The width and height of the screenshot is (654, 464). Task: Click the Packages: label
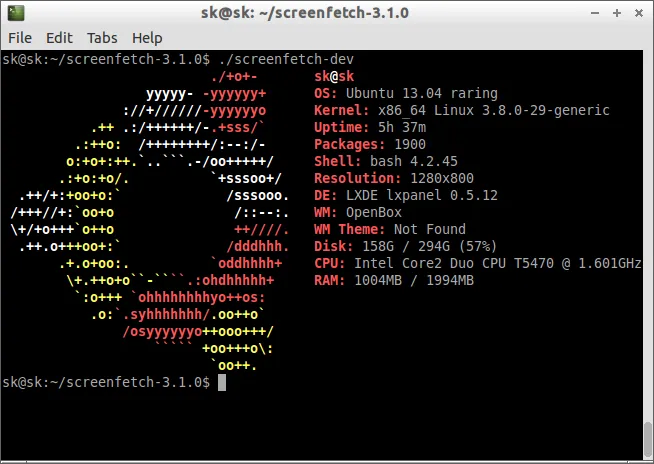350,144
